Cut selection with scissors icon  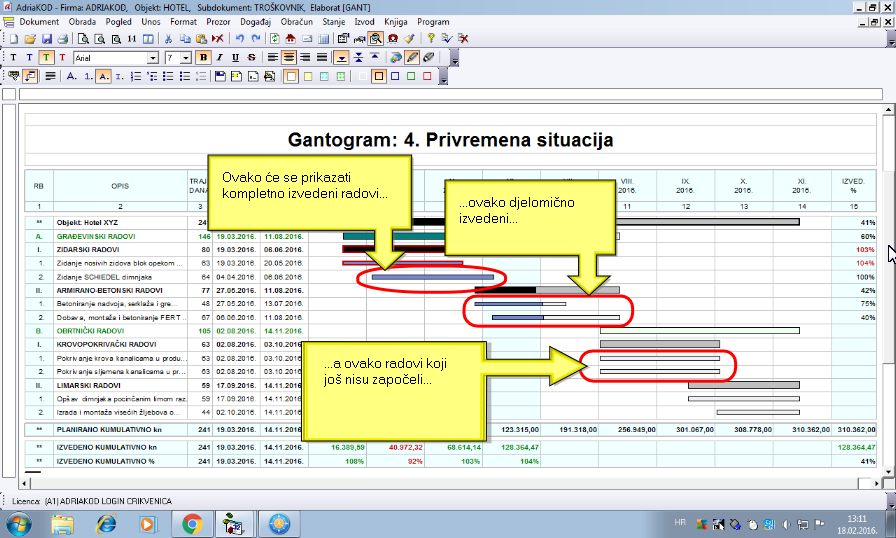click(x=168, y=39)
